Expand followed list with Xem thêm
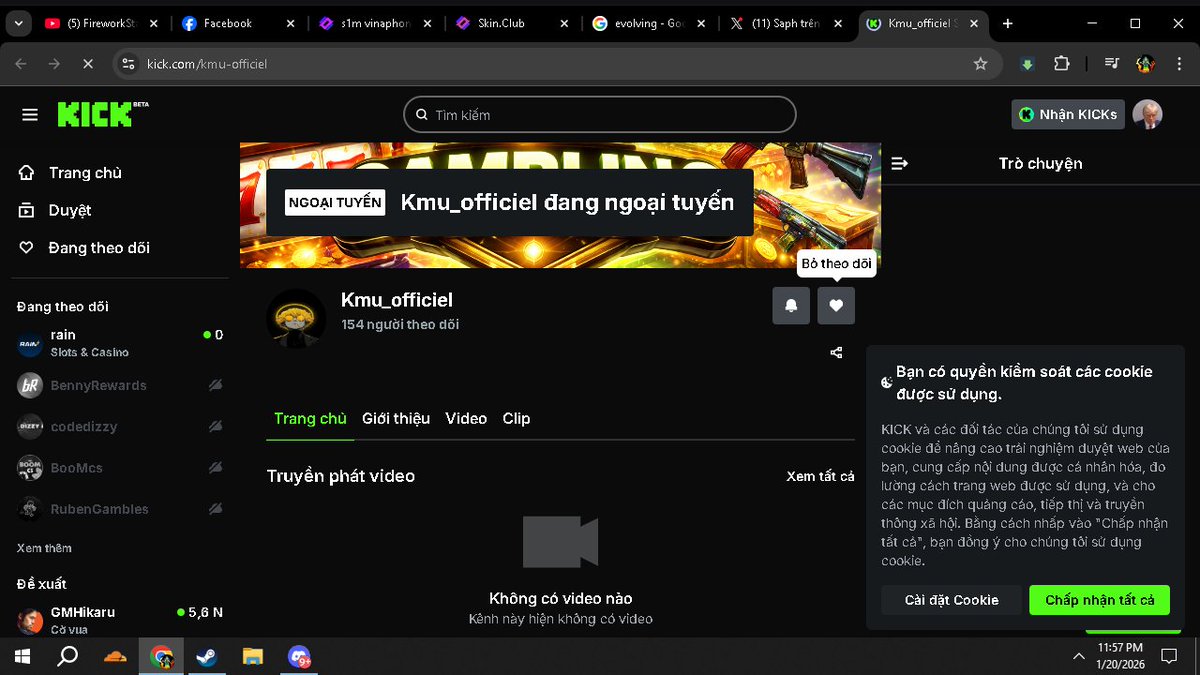The height and width of the screenshot is (675, 1200). (44, 548)
